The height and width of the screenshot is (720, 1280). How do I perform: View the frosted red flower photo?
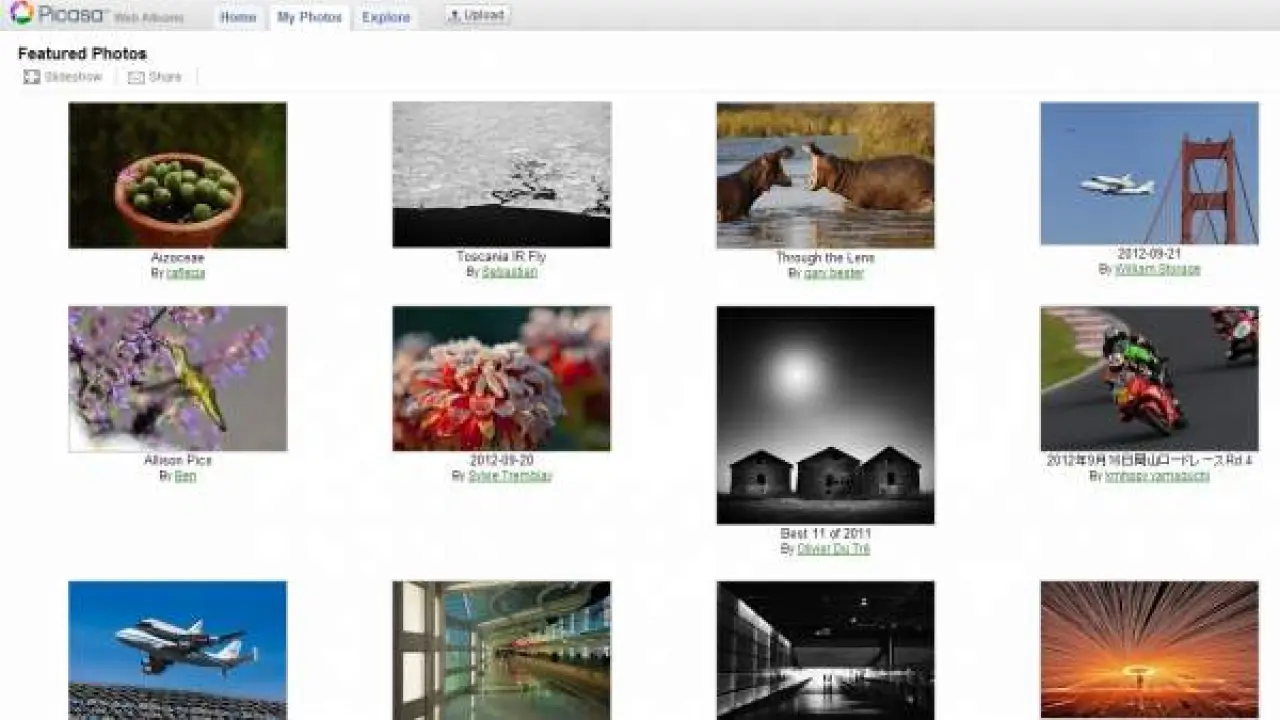pos(501,378)
